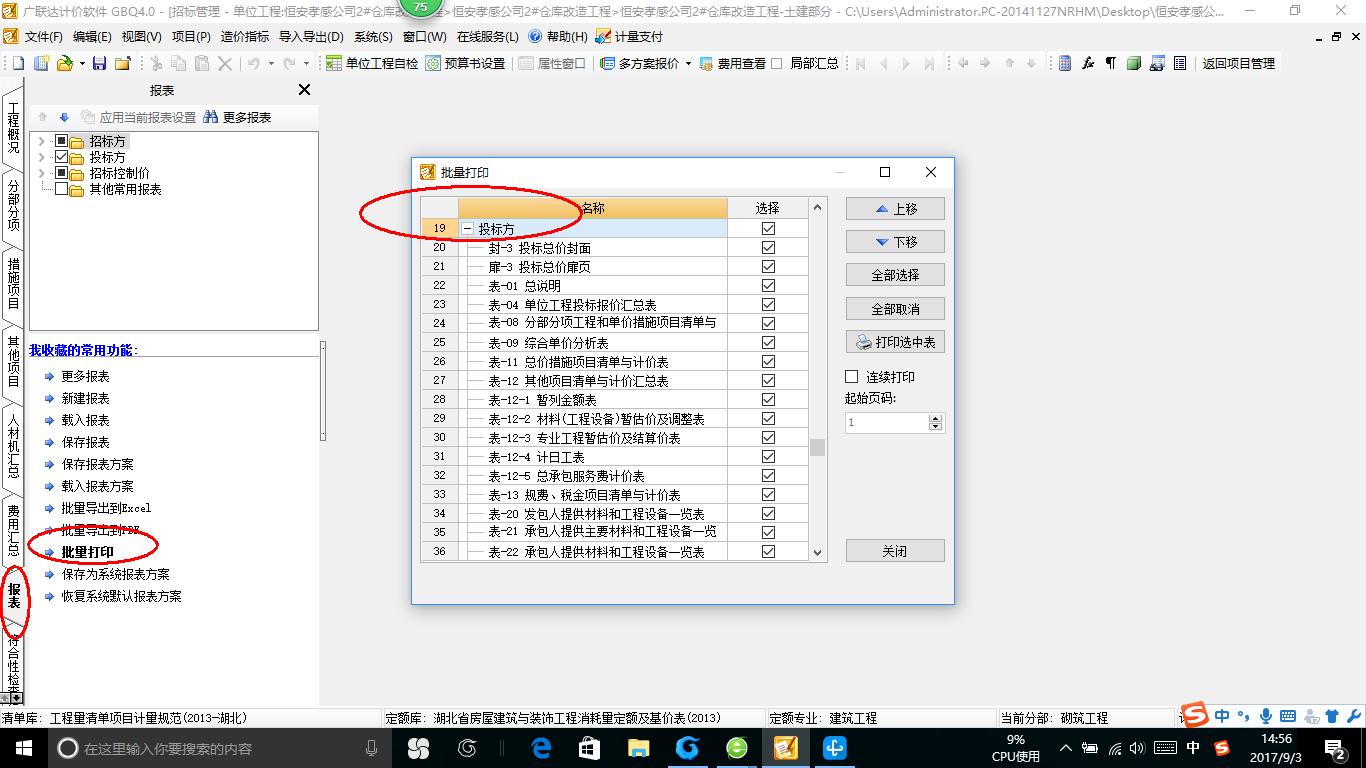Expand the 投标方 tree node in left panel
Viewport: 1366px width, 768px height.
click(41, 158)
